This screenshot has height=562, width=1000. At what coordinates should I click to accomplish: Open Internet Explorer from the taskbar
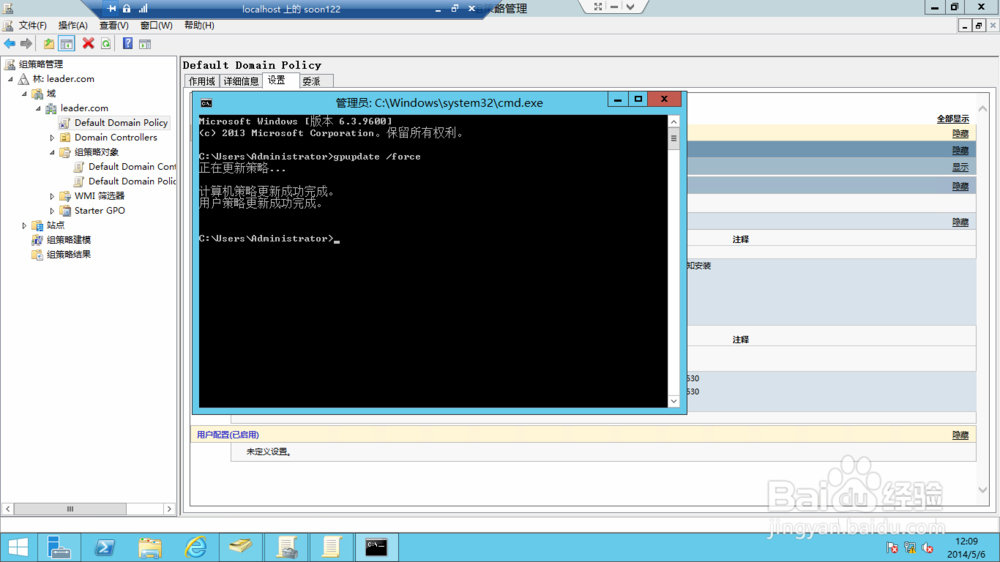[x=195, y=547]
